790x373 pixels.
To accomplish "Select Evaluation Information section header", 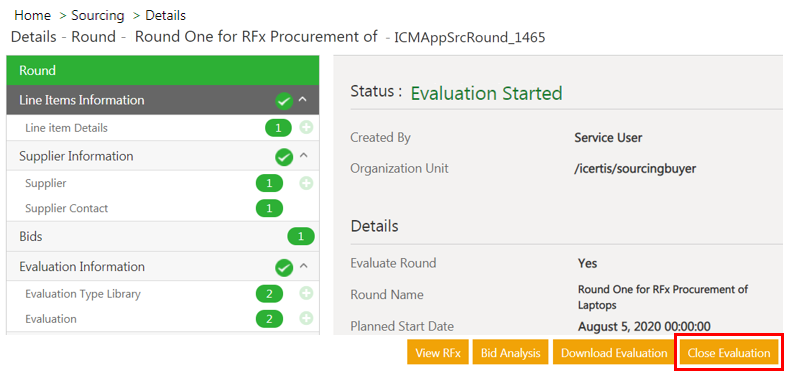I will (163, 266).
